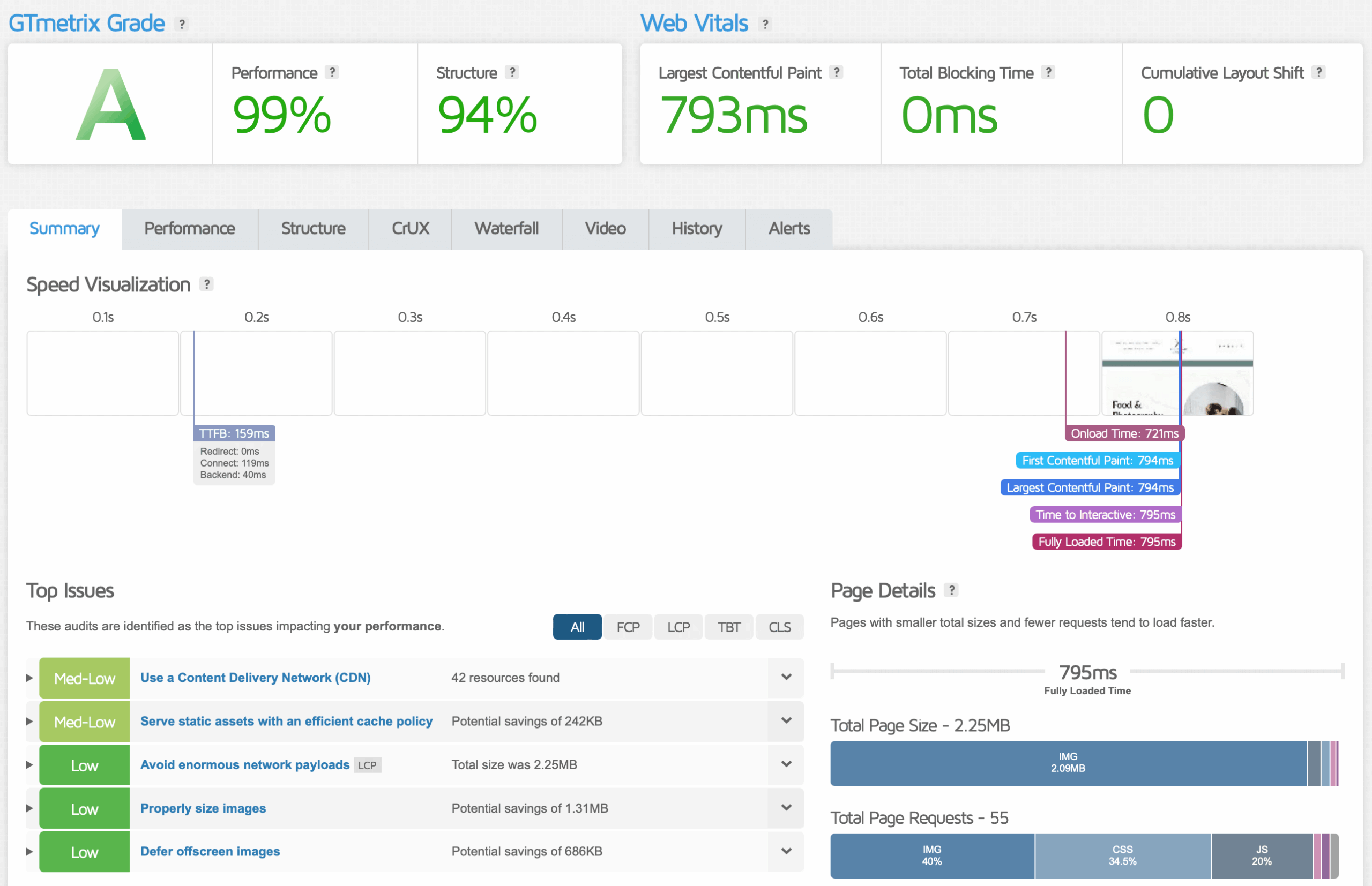Click the Total Blocking Time help icon
1372x886 pixels.
pos(1049,72)
